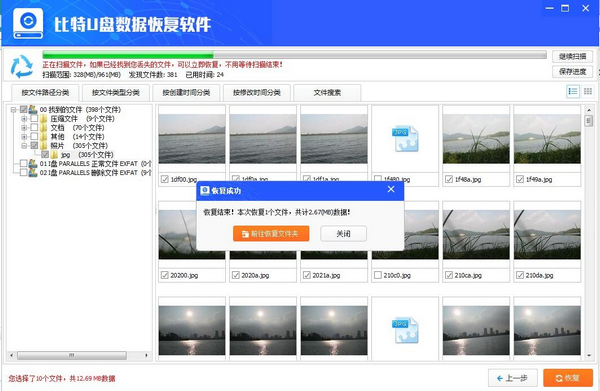
Task: Click the 继续扫描 button
Action: pos(572,57)
